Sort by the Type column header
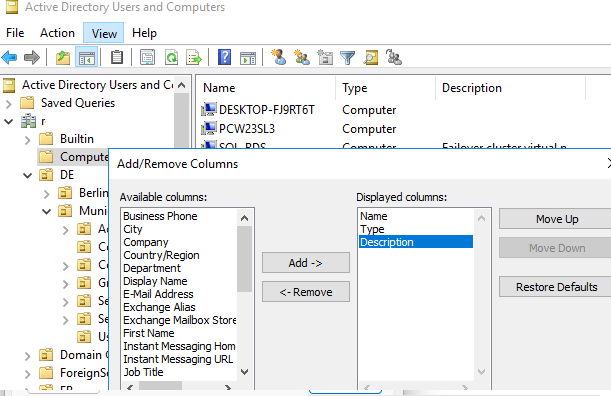 pyautogui.click(x=385, y=88)
